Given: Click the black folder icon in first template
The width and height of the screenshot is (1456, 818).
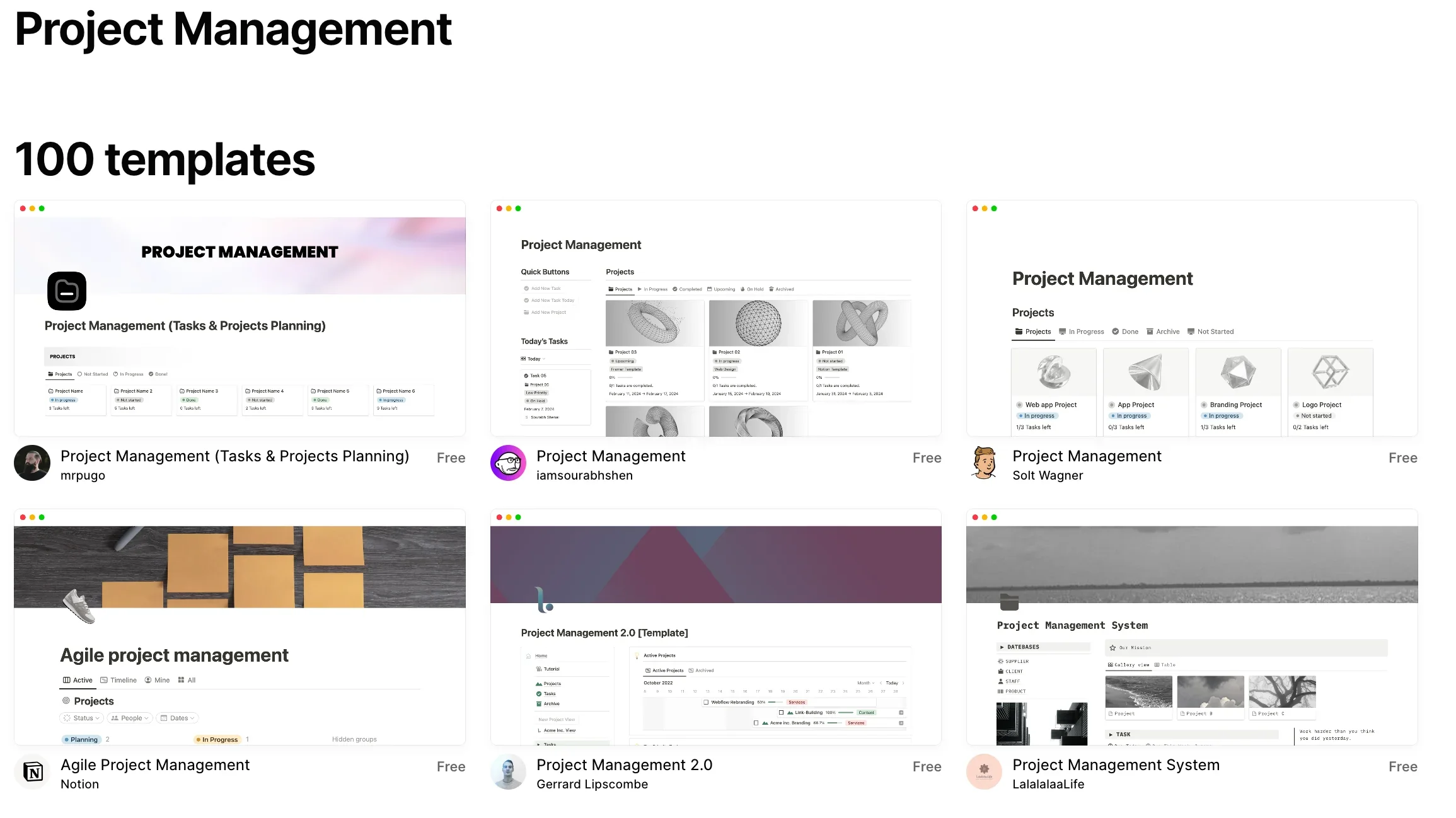Looking at the screenshot, I should pos(67,291).
